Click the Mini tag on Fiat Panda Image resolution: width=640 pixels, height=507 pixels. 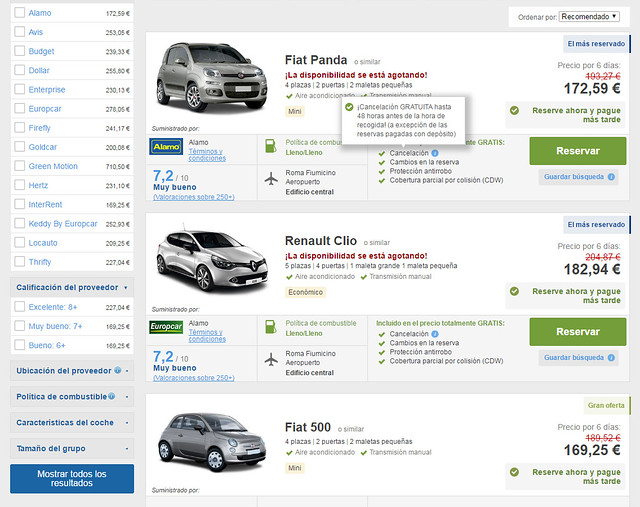tap(295, 111)
